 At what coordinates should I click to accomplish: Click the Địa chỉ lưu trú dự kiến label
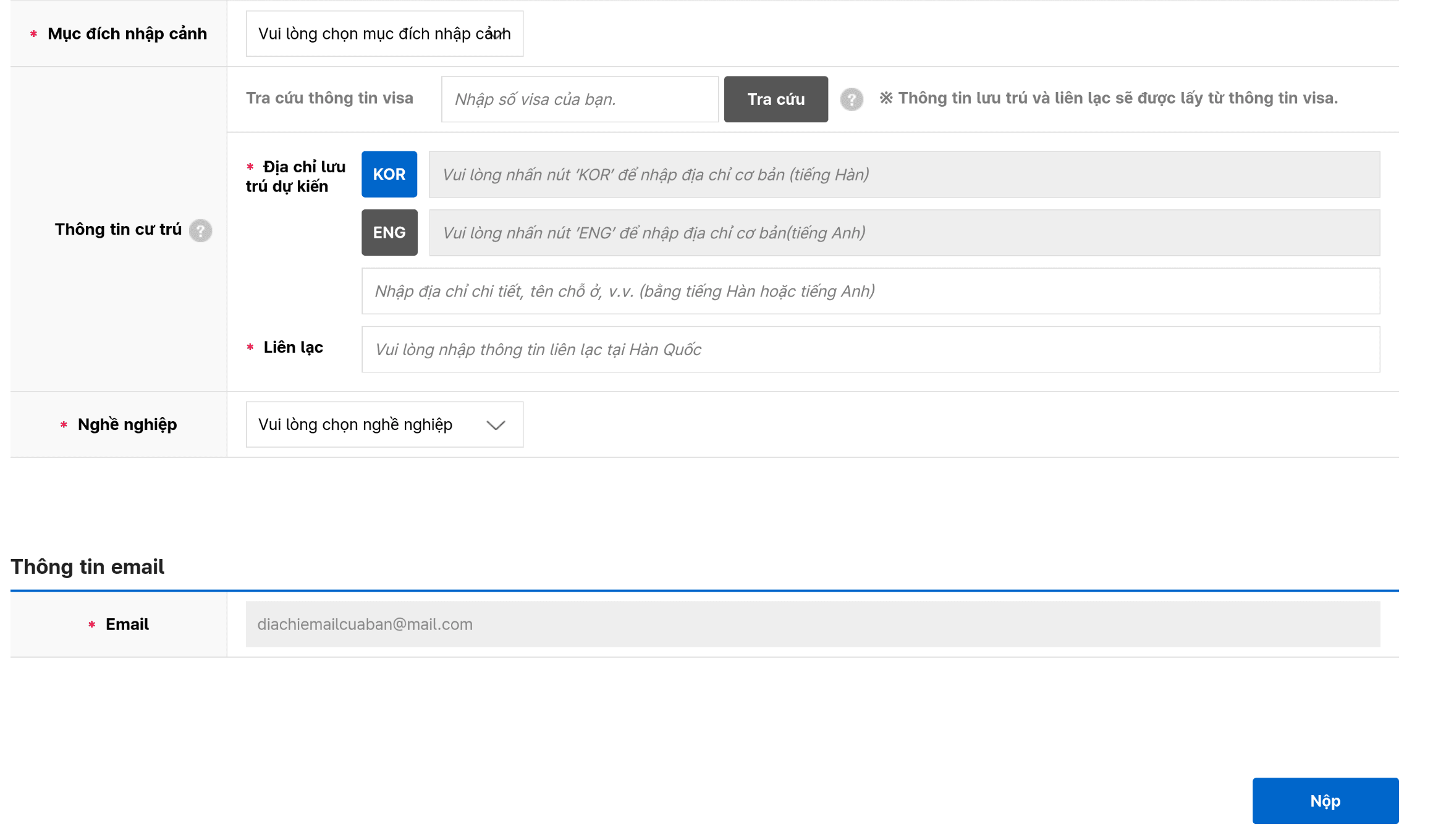click(297, 177)
